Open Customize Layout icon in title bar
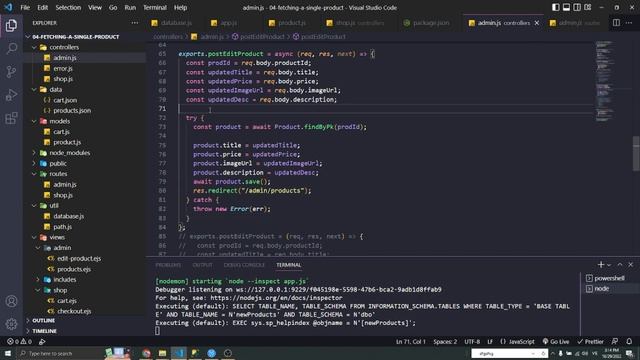Image resolution: width=640 pixels, height=360 pixels. (588, 7)
